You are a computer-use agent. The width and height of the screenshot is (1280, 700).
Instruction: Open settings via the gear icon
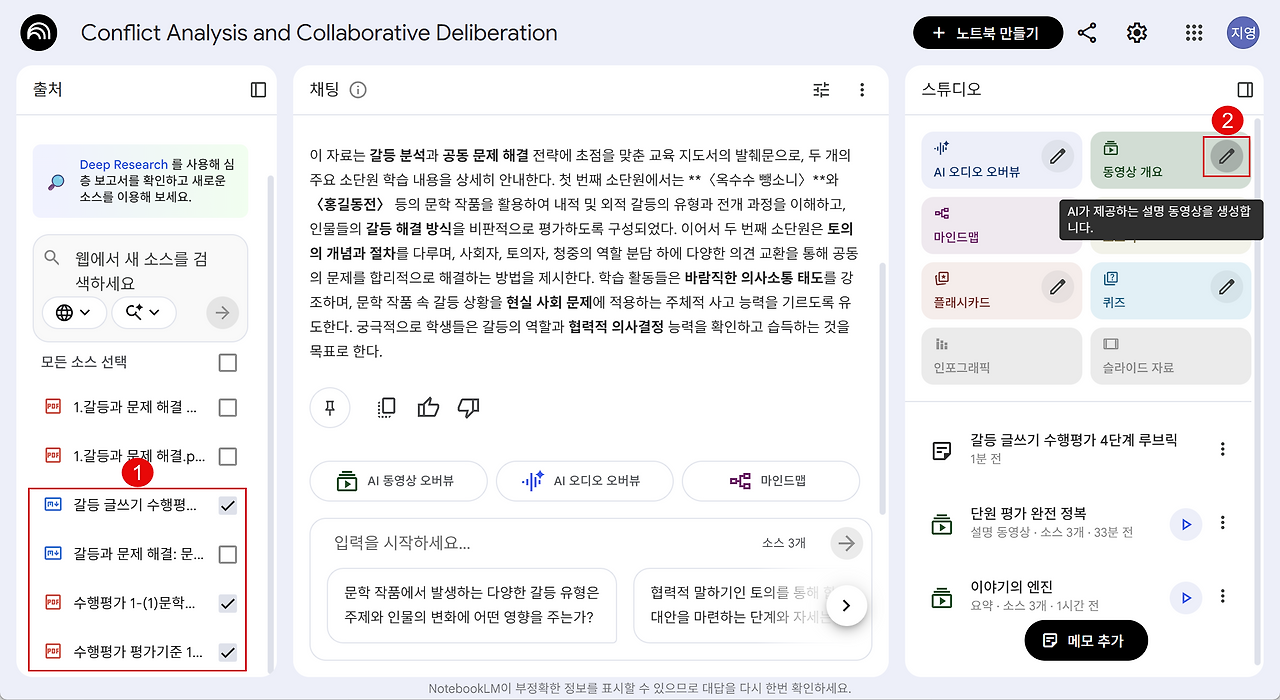coord(1137,33)
